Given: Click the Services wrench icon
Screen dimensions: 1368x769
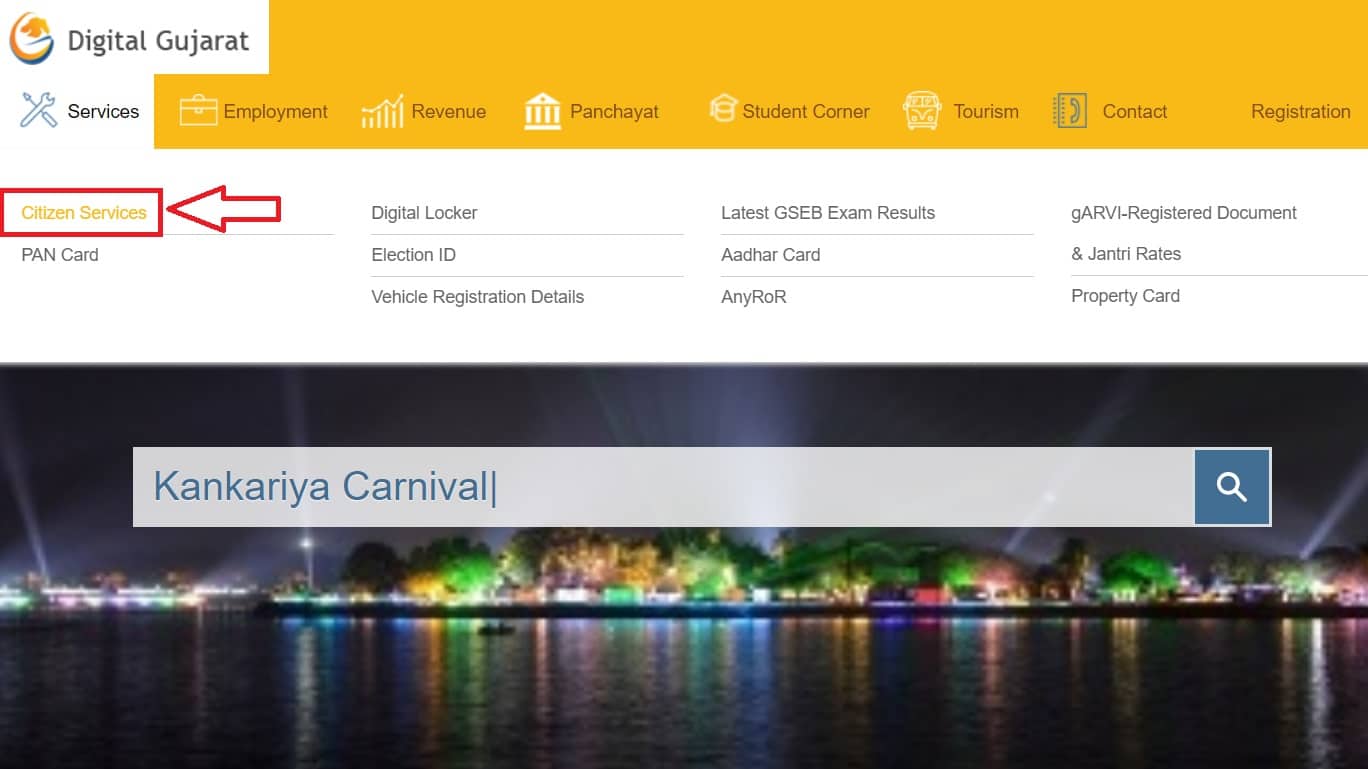Looking at the screenshot, I should click(39, 110).
